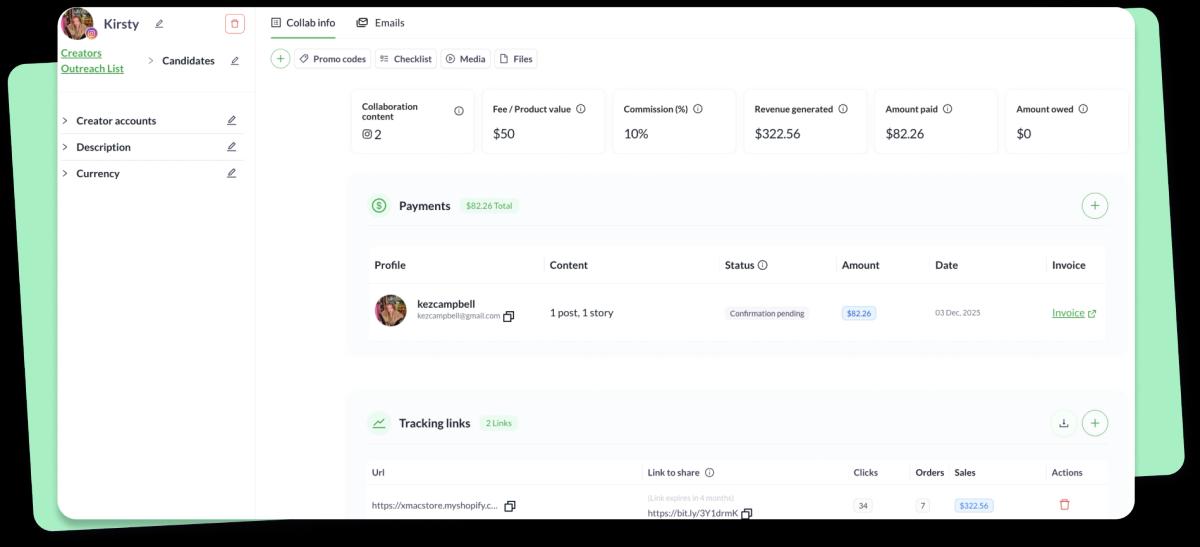The height and width of the screenshot is (547, 1200).
Task: Copy kezcampbell email address
Action: [508, 317]
